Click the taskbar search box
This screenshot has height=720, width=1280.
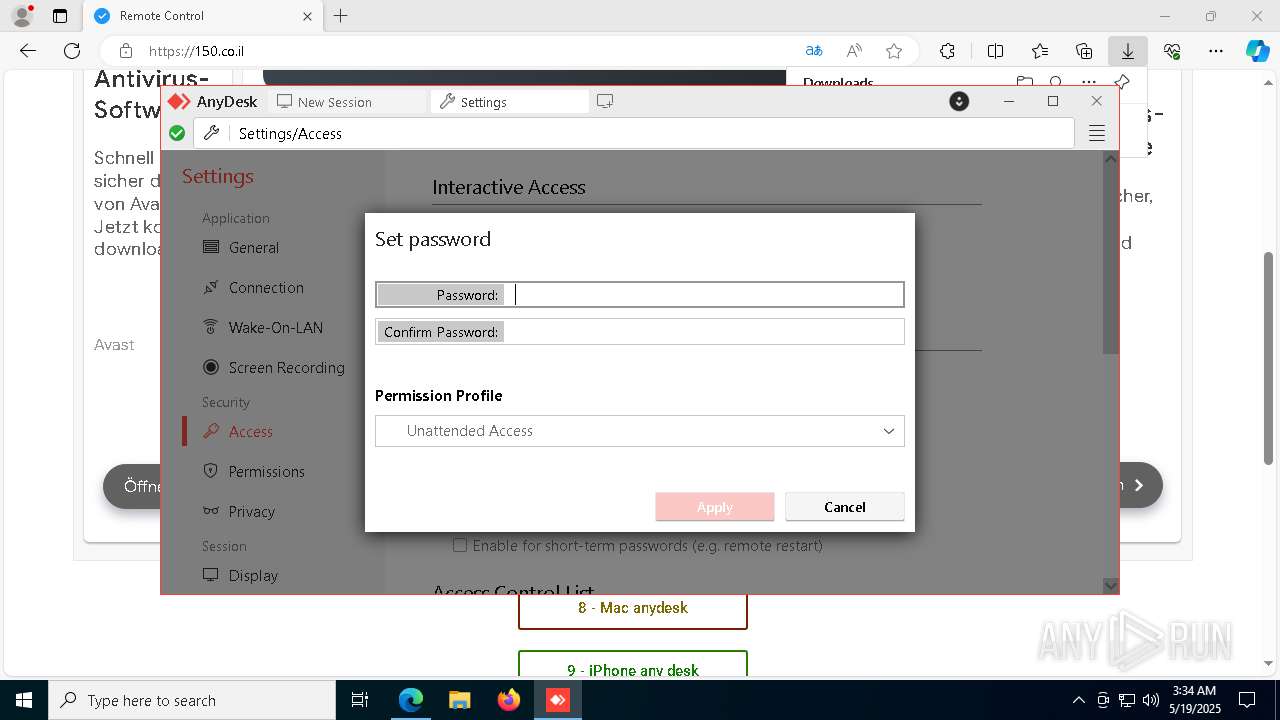point(192,700)
